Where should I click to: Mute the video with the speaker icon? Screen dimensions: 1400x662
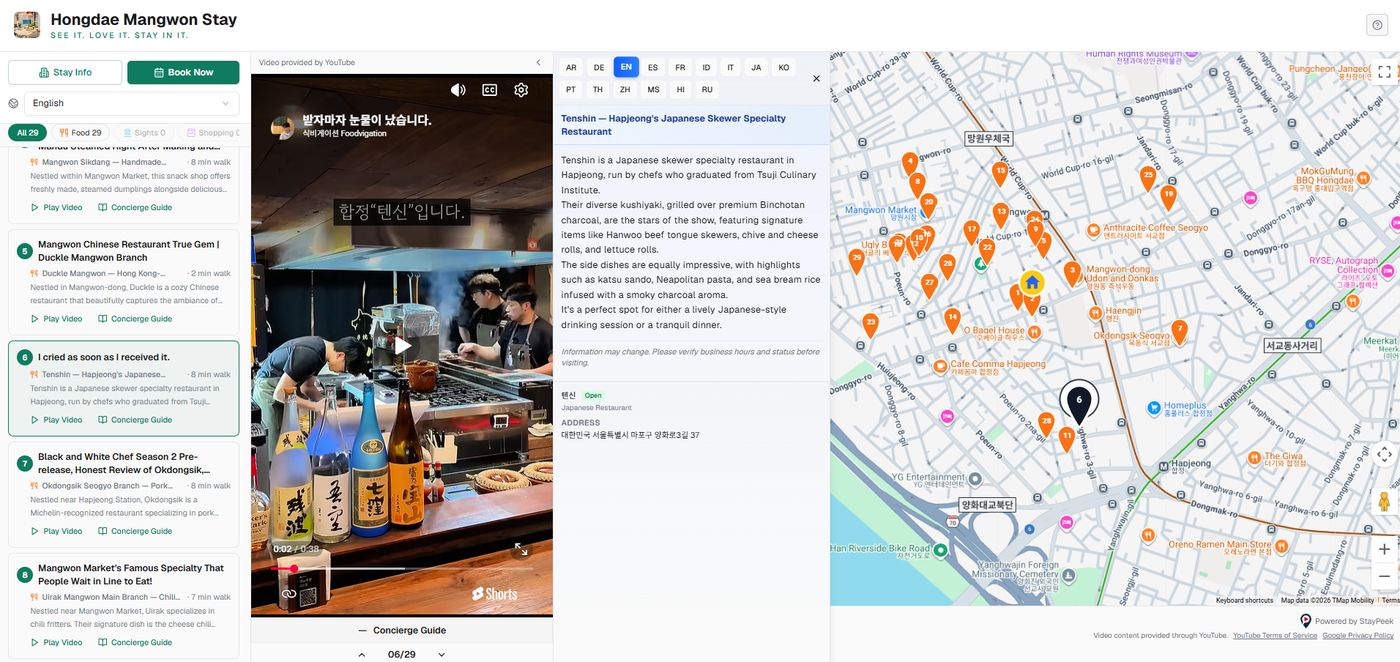(x=458, y=90)
